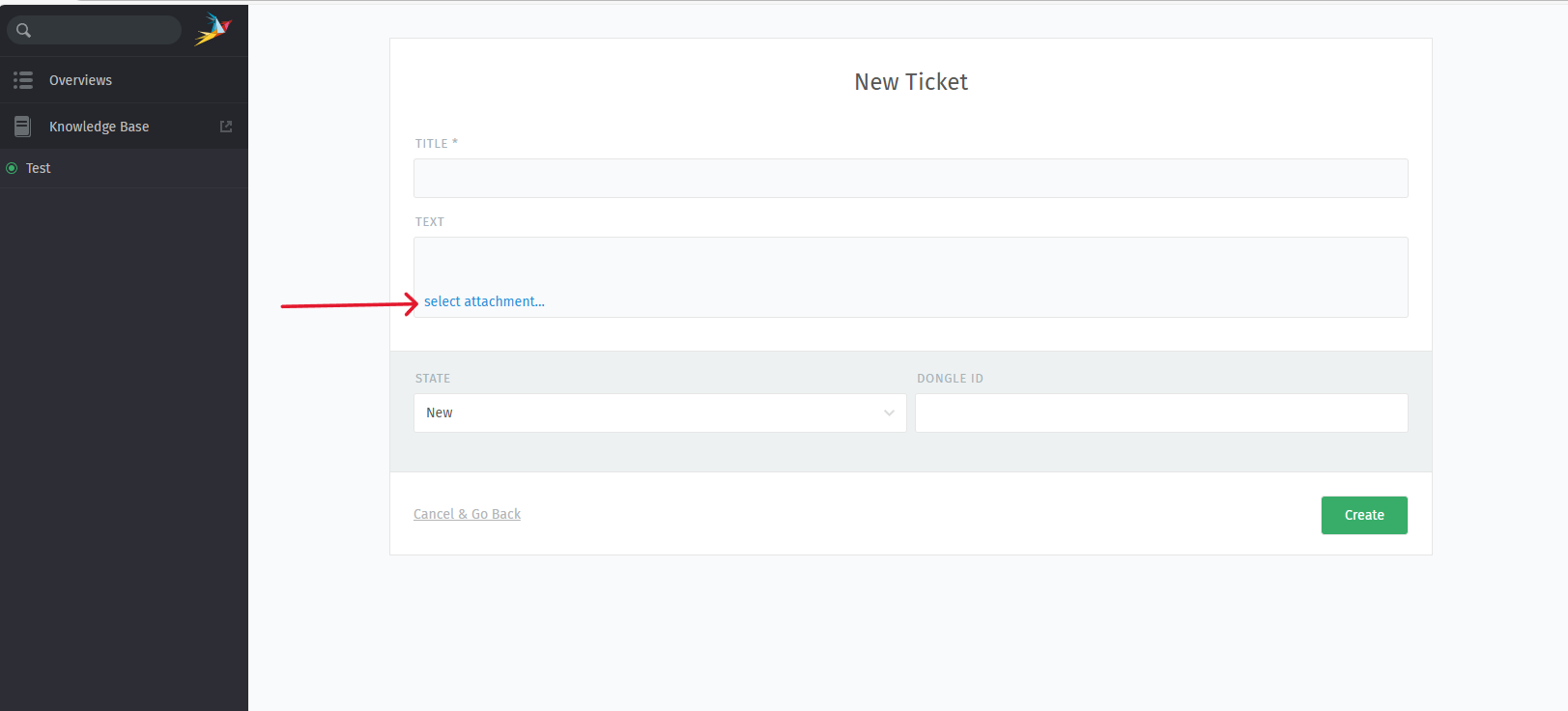
Task: Switch to the Test sidebar tab
Action: tap(39, 168)
